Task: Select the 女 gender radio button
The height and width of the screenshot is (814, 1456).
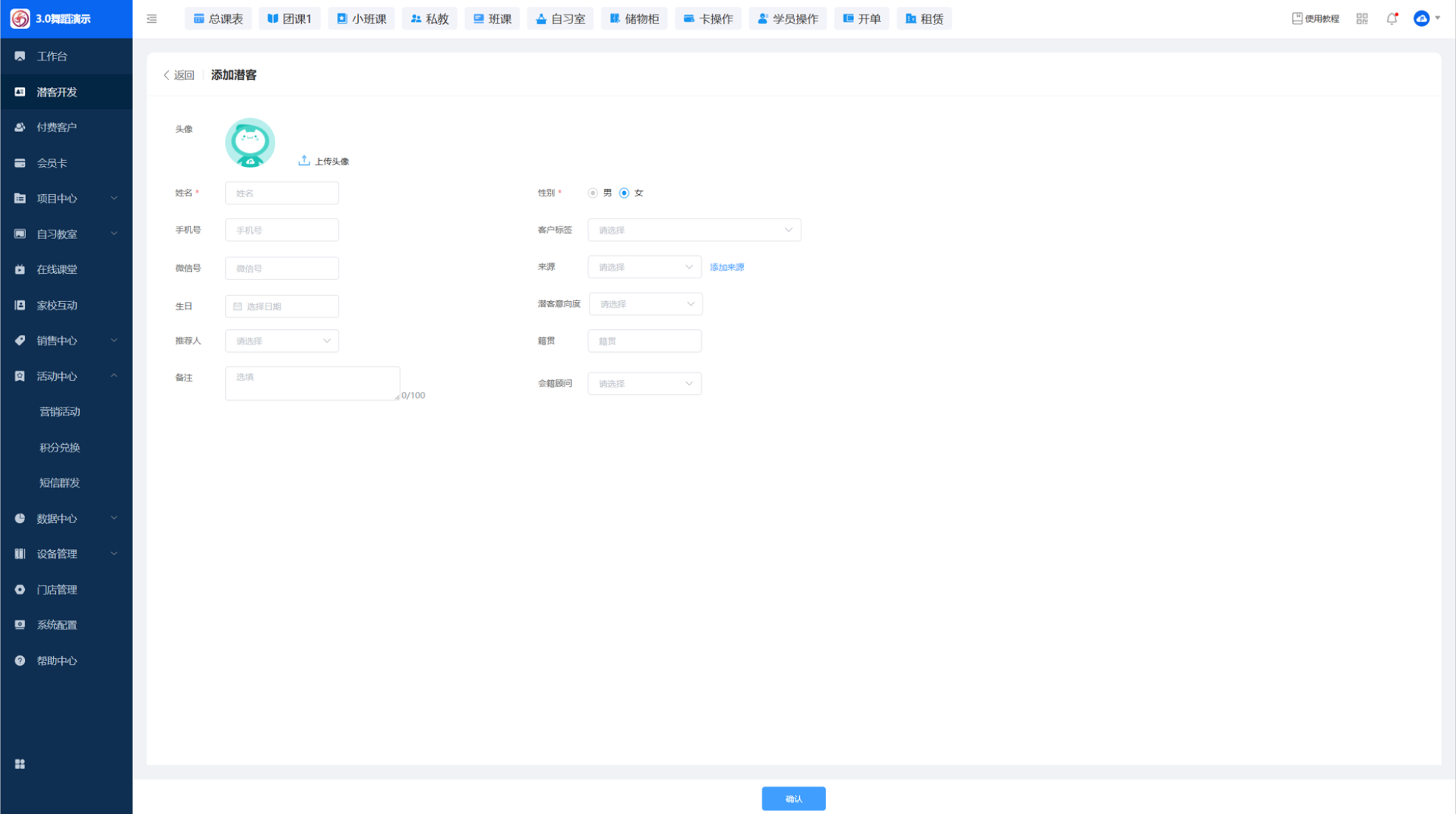Action: [x=624, y=193]
